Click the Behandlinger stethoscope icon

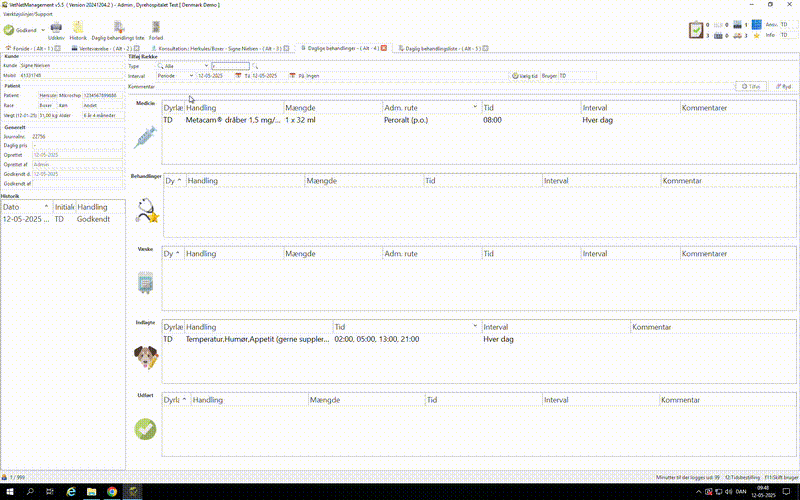point(147,210)
